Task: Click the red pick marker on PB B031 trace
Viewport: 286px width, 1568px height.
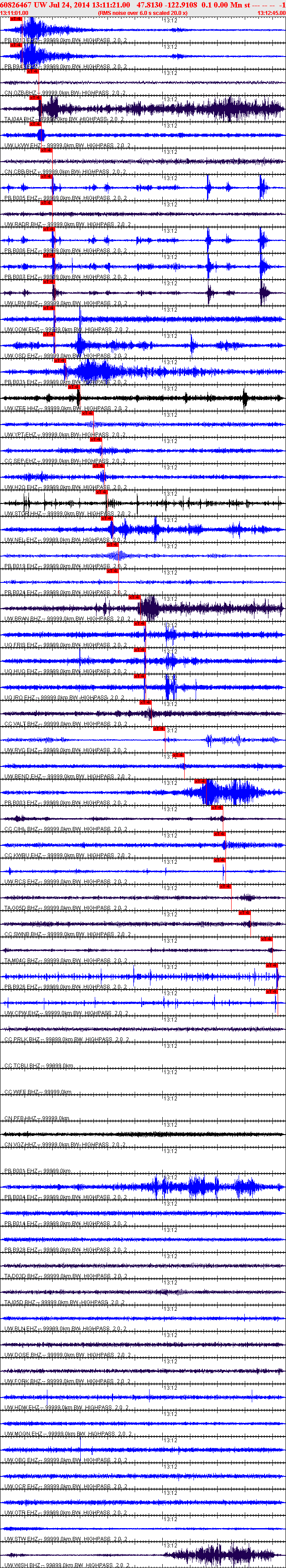Action: 60,360
